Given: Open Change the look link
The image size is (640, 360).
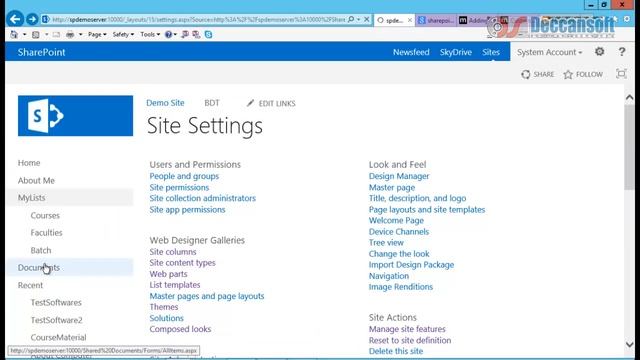Looking at the screenshot, I should coord(399,253).
